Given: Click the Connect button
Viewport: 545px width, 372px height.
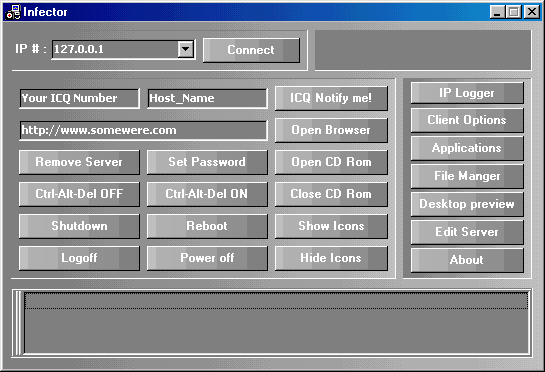Looking at the screenshot, I should click(251, 50).
